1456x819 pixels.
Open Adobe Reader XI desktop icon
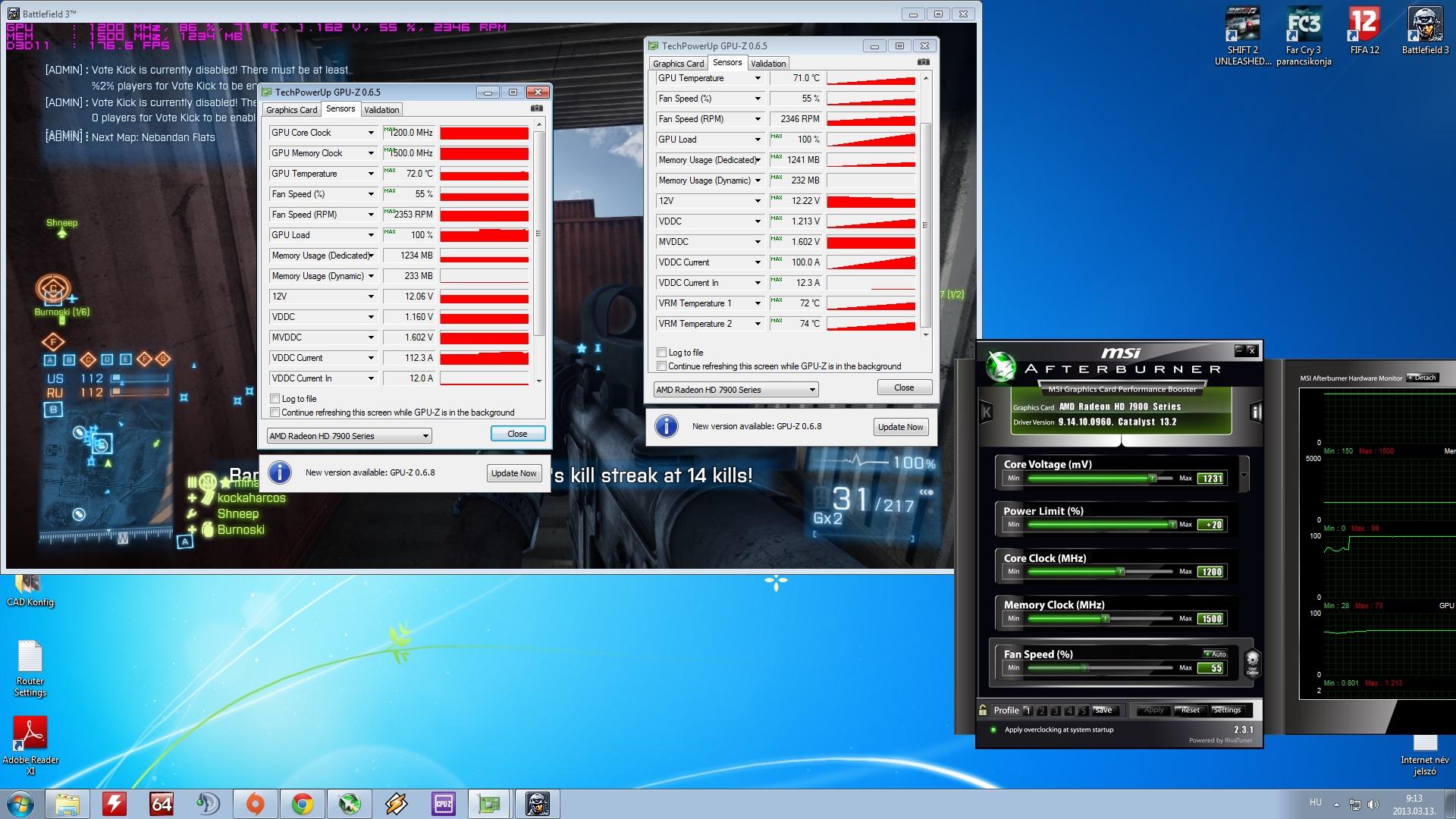[x=30, y=745]
